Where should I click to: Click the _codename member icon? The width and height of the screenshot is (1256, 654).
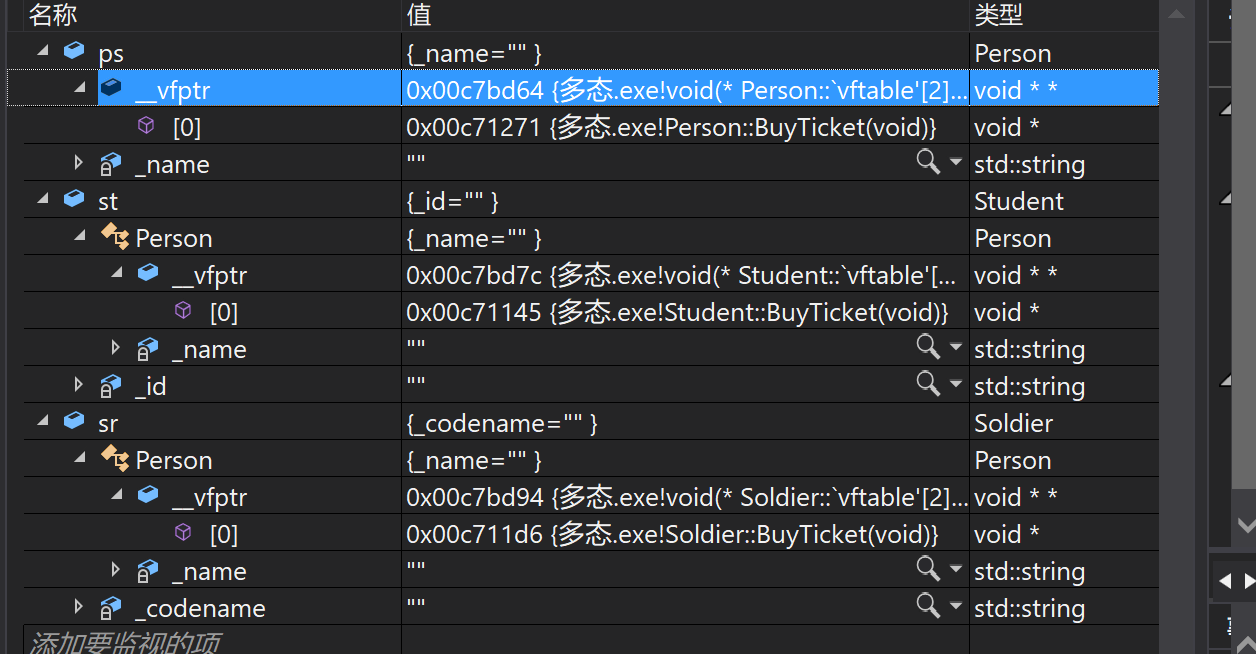(110, 607)
